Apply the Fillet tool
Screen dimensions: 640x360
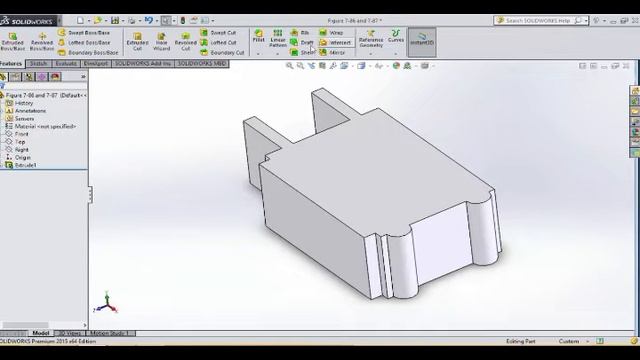coord(258,36)
